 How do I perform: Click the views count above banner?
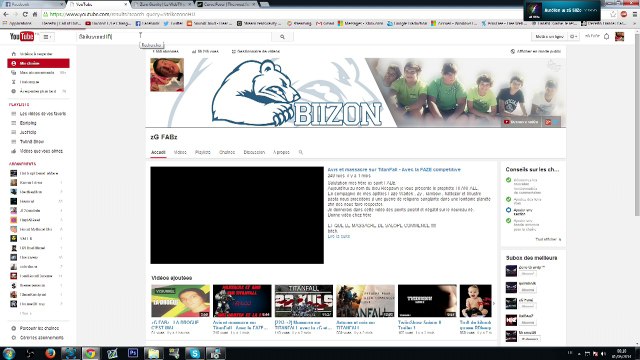tap(205, 51)
